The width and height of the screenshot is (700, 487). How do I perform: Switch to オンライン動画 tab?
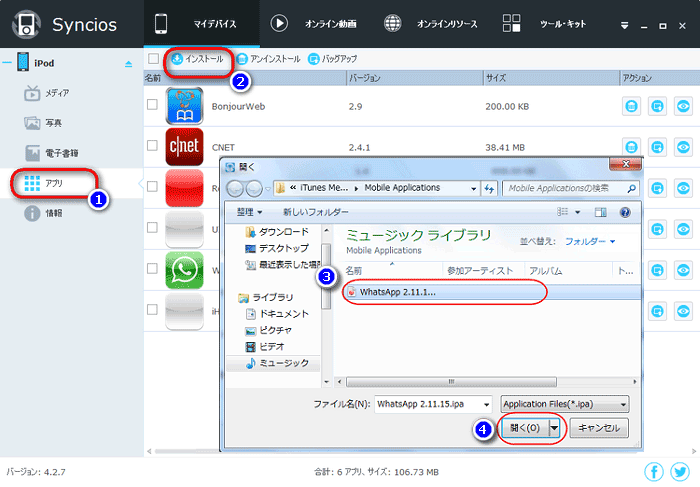coord(313,24)
